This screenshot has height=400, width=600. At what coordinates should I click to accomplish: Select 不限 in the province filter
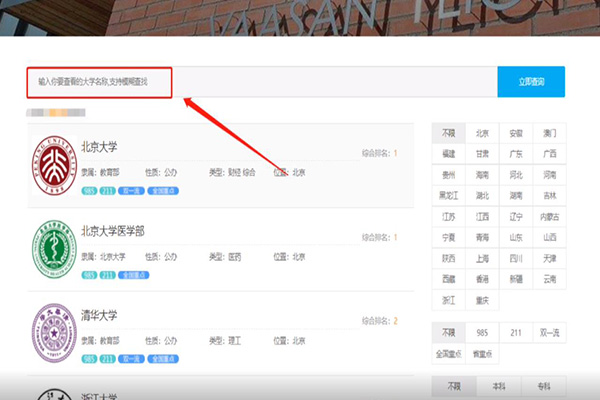(448, 133)
